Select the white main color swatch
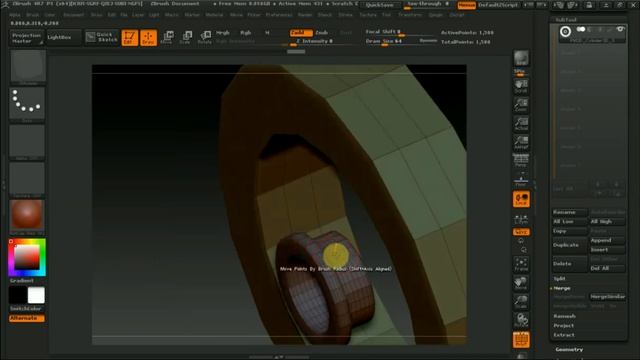 (36, 295)
